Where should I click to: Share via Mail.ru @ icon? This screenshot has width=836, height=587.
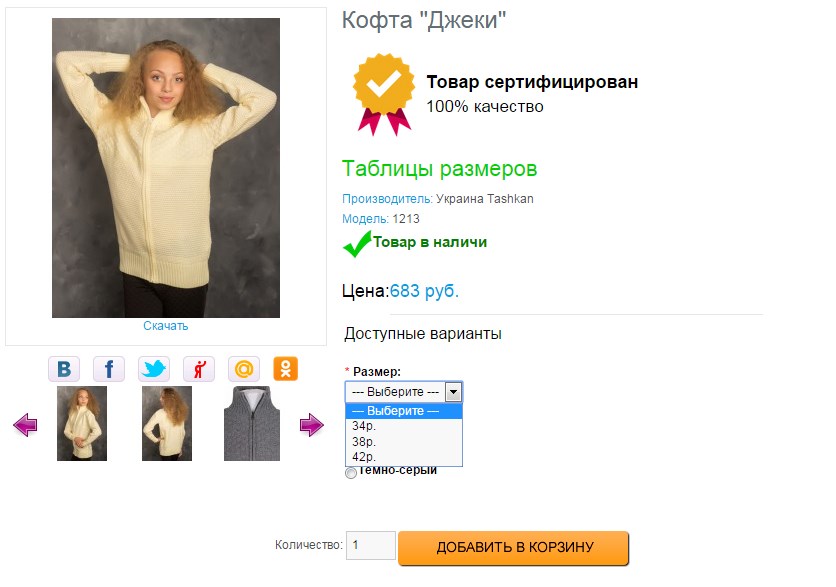[243, 369]
